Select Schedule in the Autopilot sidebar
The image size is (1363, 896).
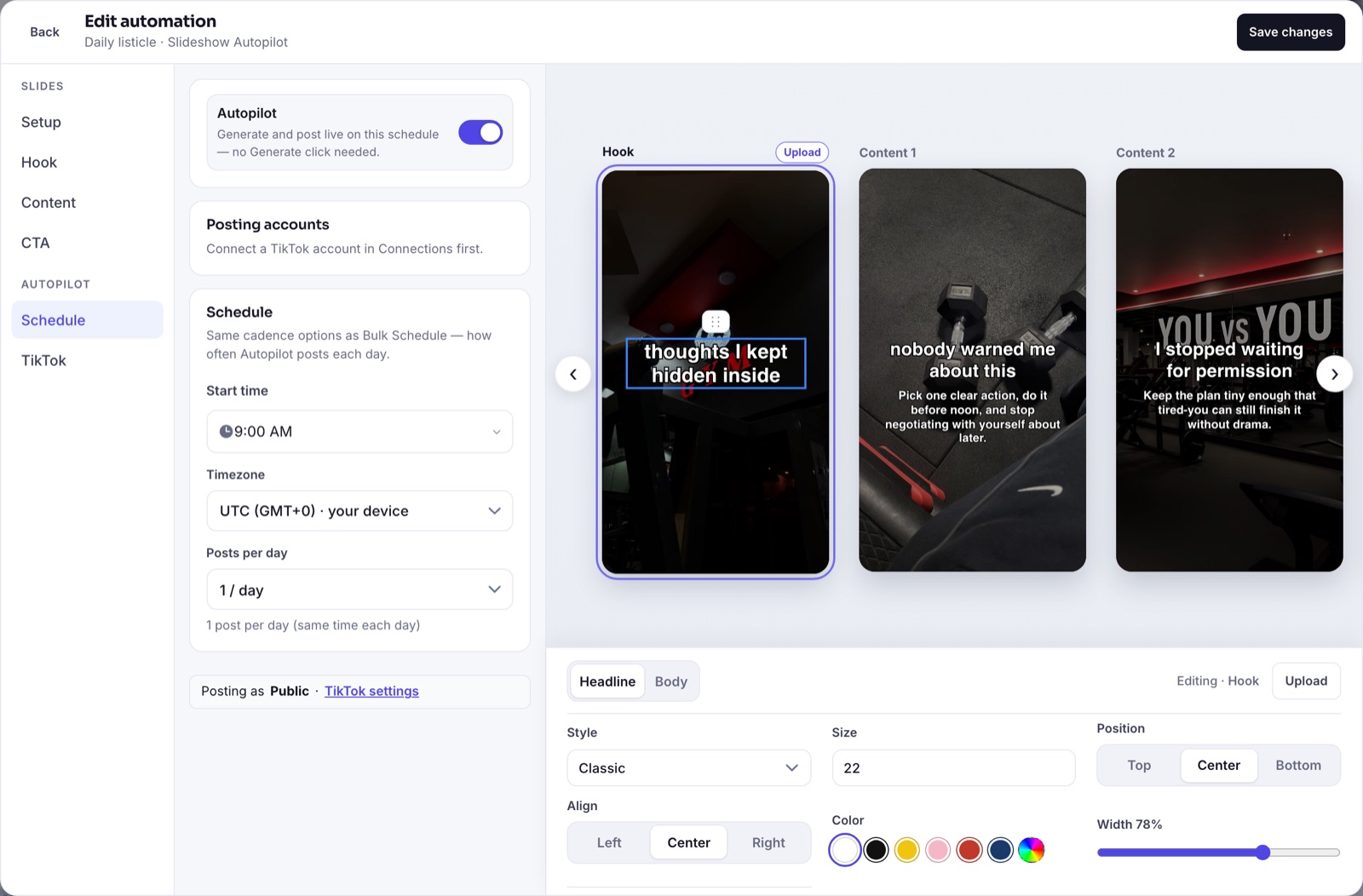(x=87, y=320)
